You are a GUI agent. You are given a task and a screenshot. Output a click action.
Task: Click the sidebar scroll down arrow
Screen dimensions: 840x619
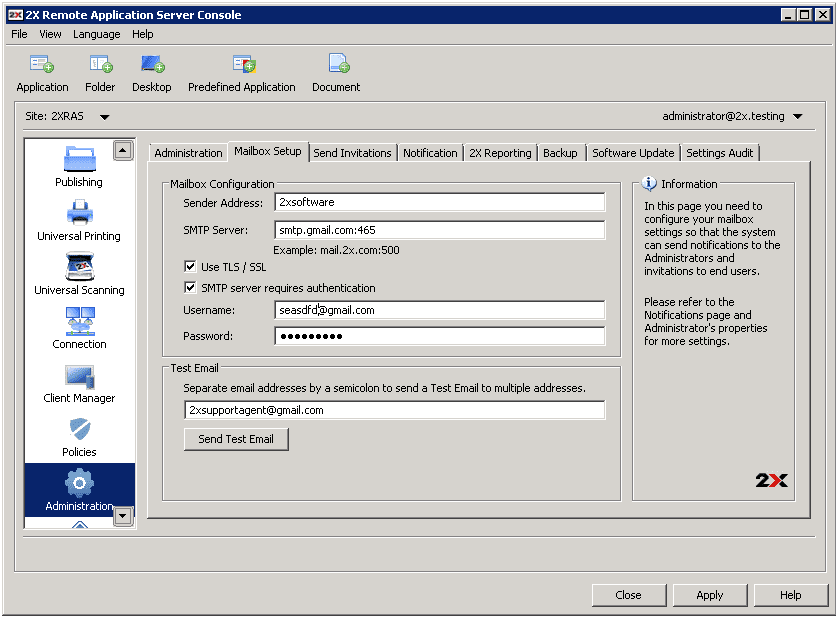coord(123,516)
